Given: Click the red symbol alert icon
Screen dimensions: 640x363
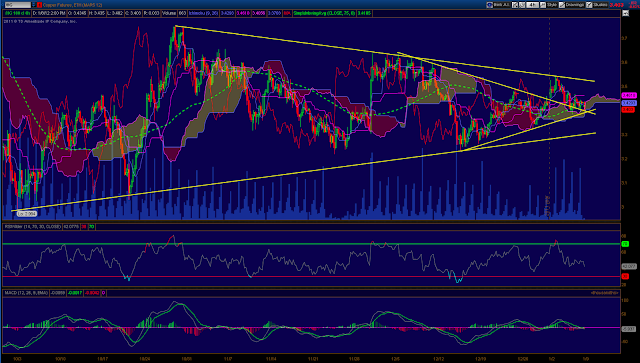Looking at the screenshot, I should click(39, 5).
